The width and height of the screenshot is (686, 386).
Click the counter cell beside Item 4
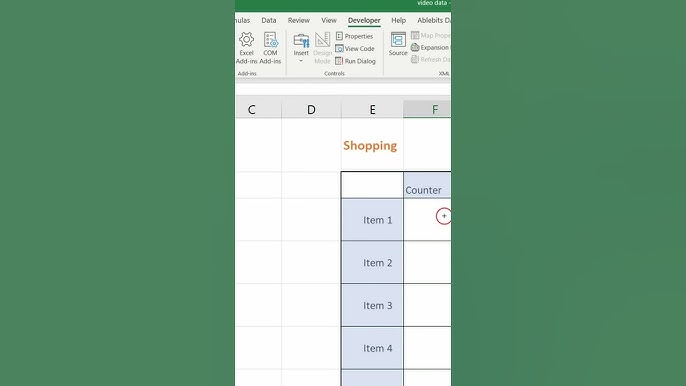pyautogui.click(x=427, y=348)
